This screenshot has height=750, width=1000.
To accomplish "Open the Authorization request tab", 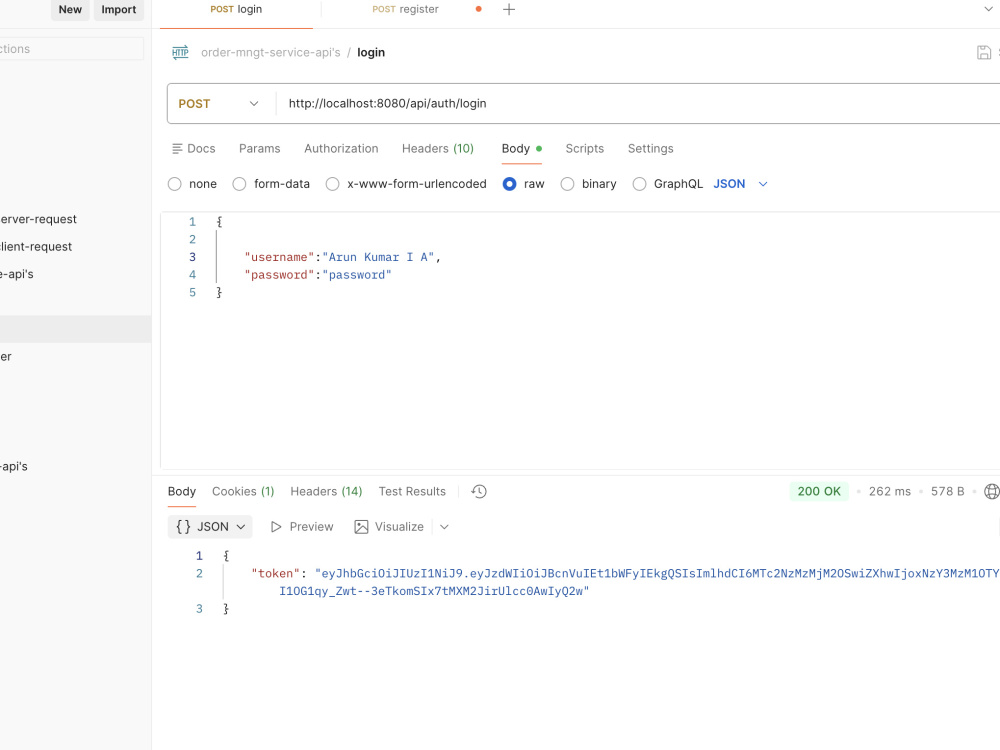I will 341,149.
